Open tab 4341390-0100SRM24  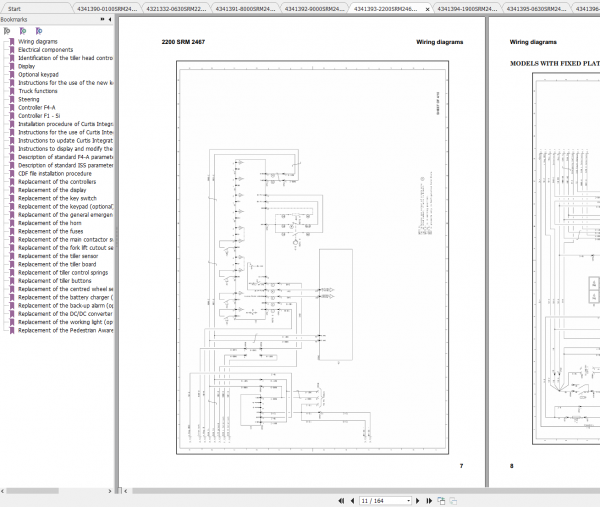tap(107, 8)
